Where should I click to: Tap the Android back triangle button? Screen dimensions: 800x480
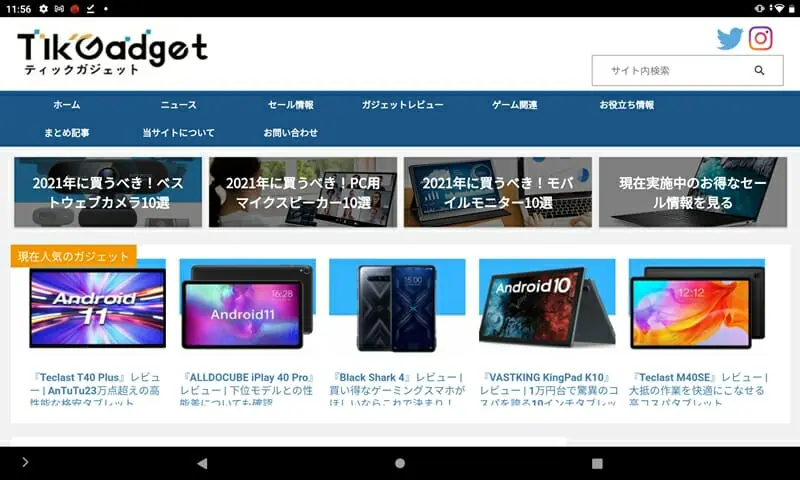(x=202, y=463)
